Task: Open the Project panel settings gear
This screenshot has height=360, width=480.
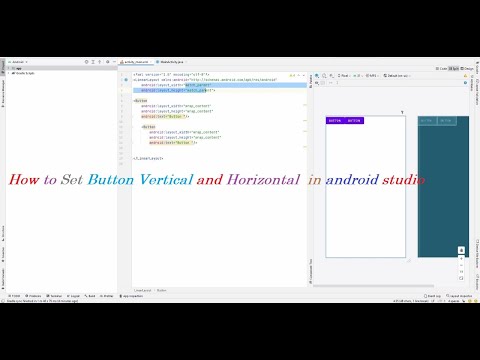Action: pyautogui.click(x=107, y=62)
